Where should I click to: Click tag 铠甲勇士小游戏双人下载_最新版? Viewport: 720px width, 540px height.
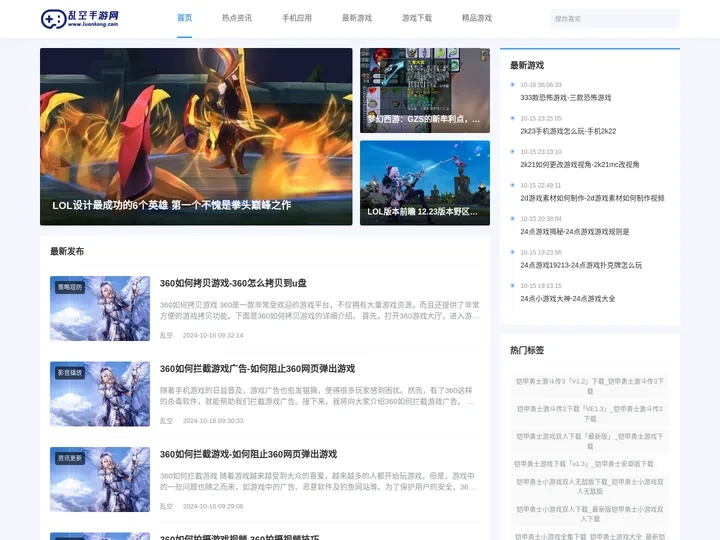590,514
